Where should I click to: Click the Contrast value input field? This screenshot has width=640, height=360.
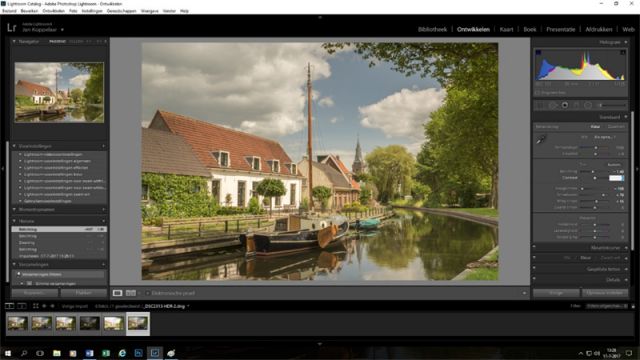pyautogui.click(x=616, y=178)
